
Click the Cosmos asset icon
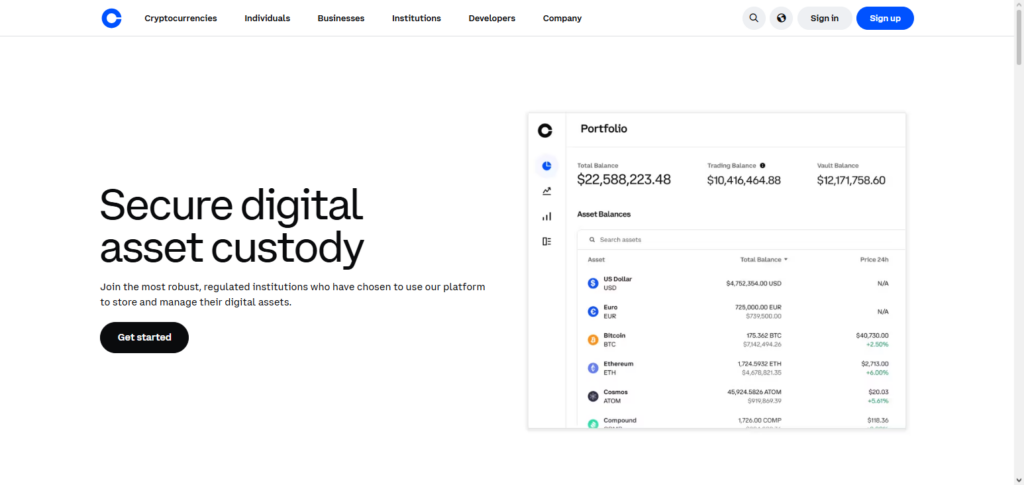coord(593,396)
